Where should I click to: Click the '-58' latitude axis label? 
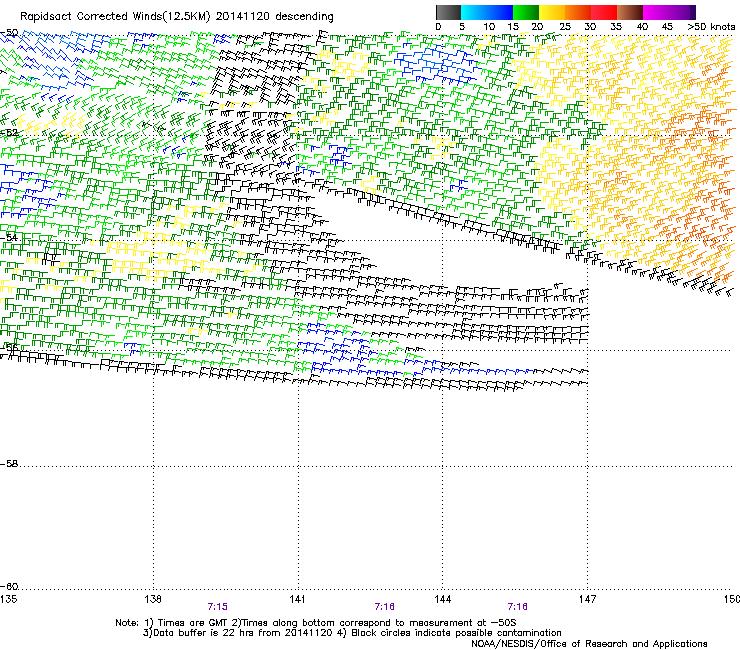9,464
